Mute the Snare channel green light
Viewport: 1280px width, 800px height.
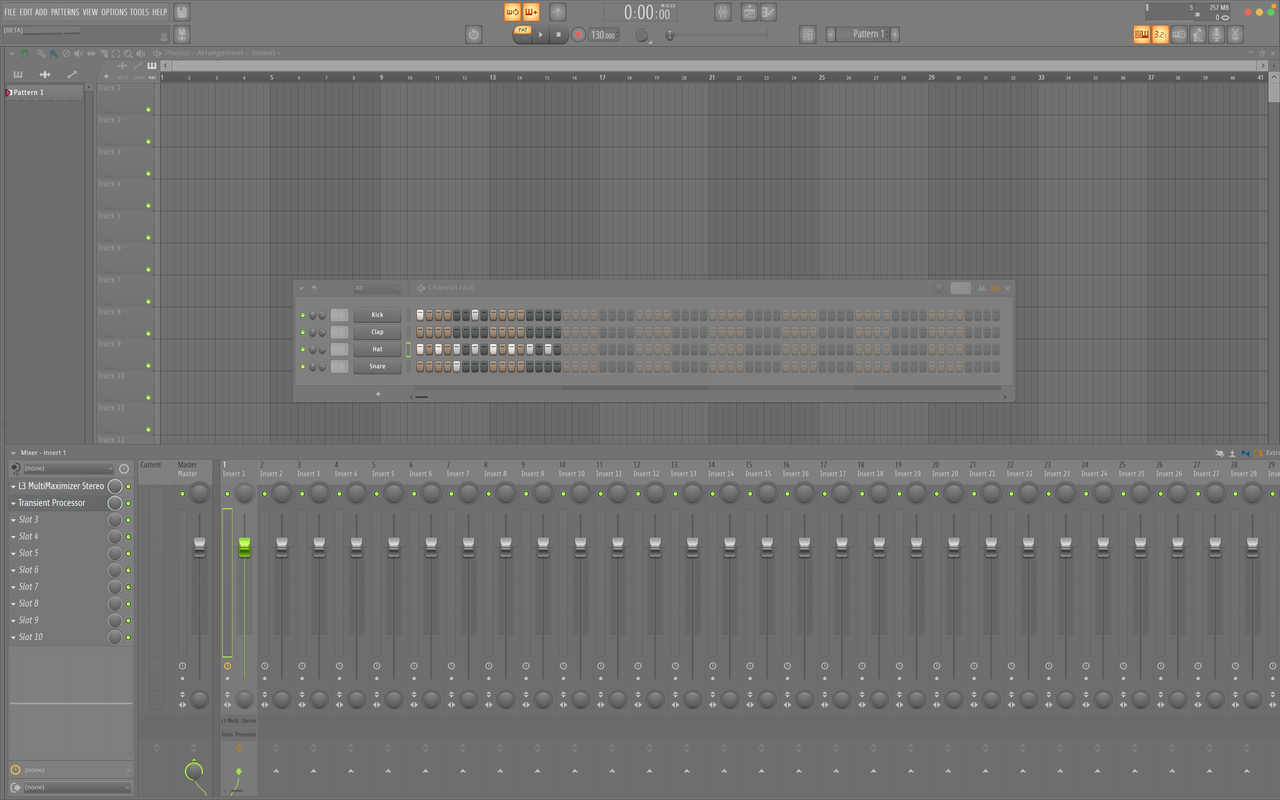click(303, 366)
